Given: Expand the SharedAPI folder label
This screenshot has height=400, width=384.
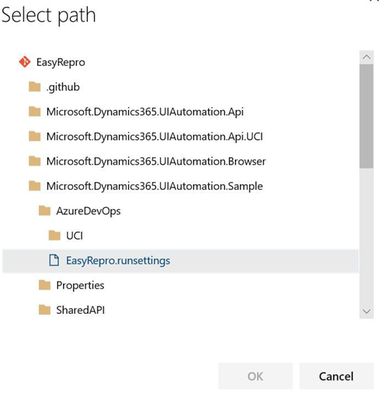Looking at the screenshot, I should [x=80, y=310].
